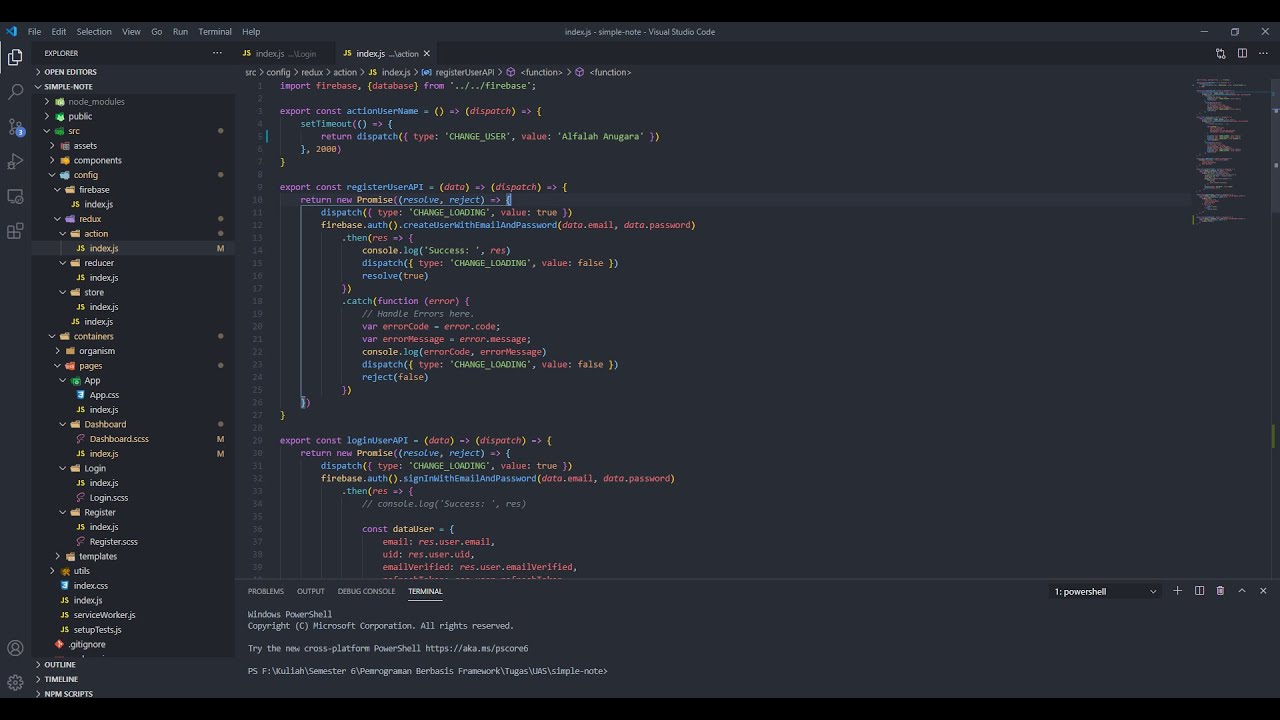Open the Accounts menu icon
The height and width of the screenshot is (720, 1280).
pos(15,648)
